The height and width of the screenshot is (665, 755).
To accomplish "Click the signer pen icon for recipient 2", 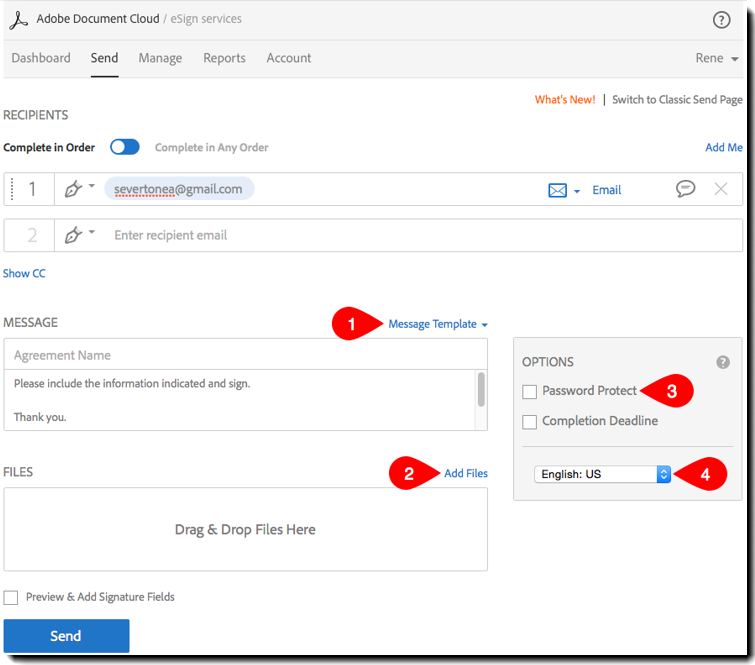I will (x=73, y=236).
